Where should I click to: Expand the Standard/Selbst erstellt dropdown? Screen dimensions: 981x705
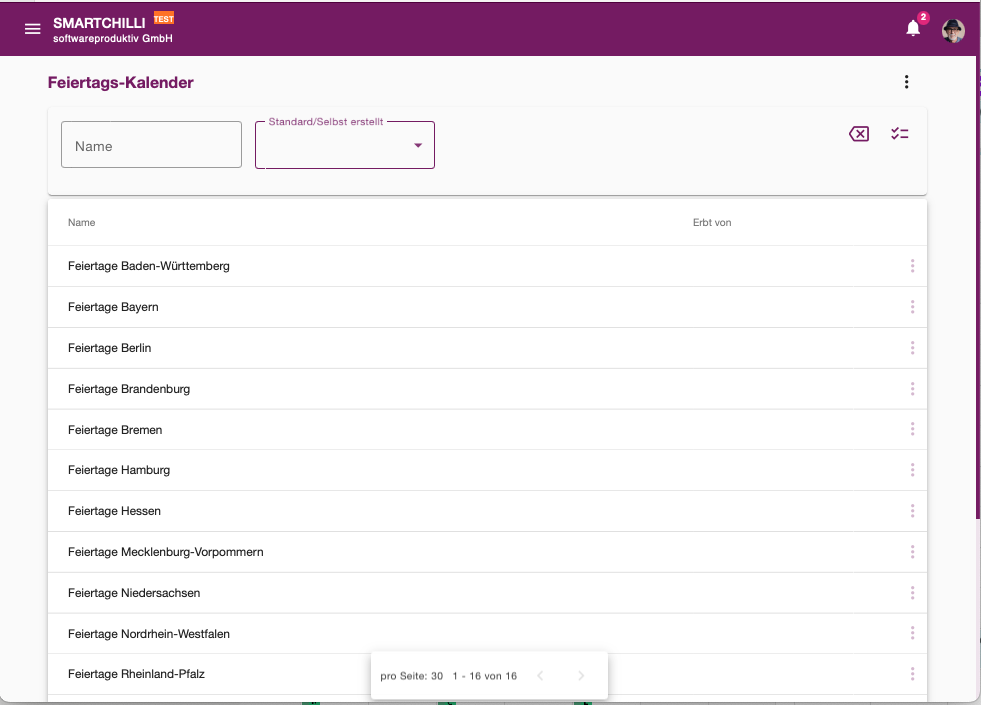pyautogui.click(x=345, y=145)
